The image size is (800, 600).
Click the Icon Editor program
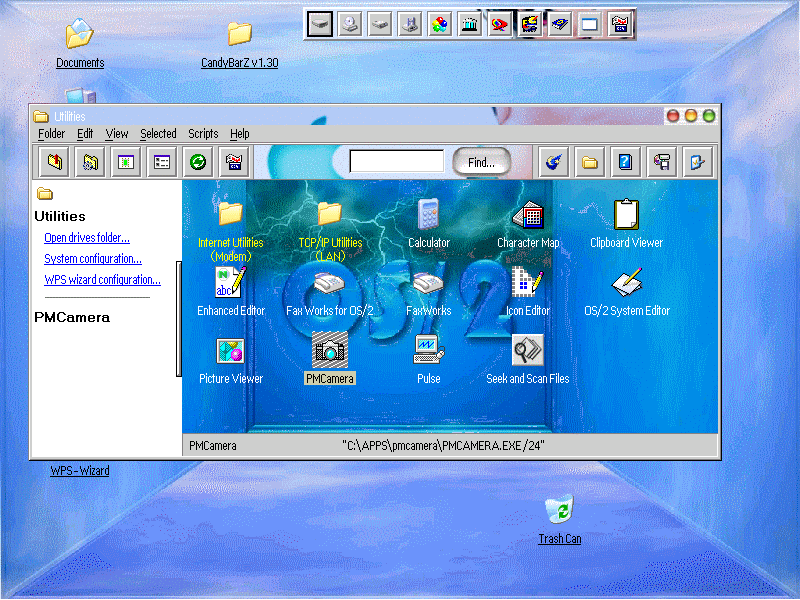coord(528,282)
